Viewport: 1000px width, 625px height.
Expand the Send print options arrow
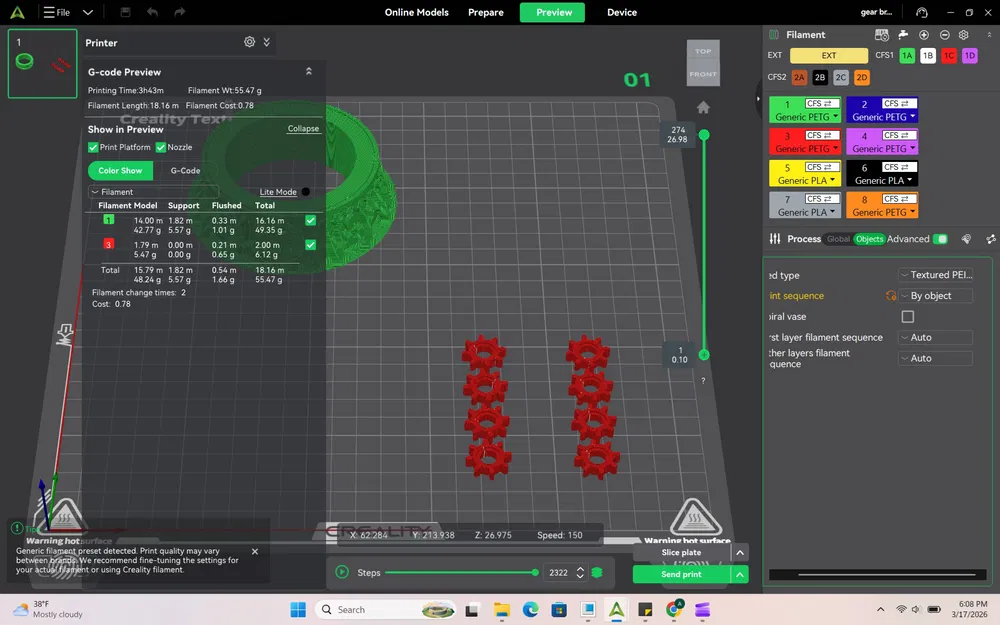pyautogui.click(x=740, y=574)
